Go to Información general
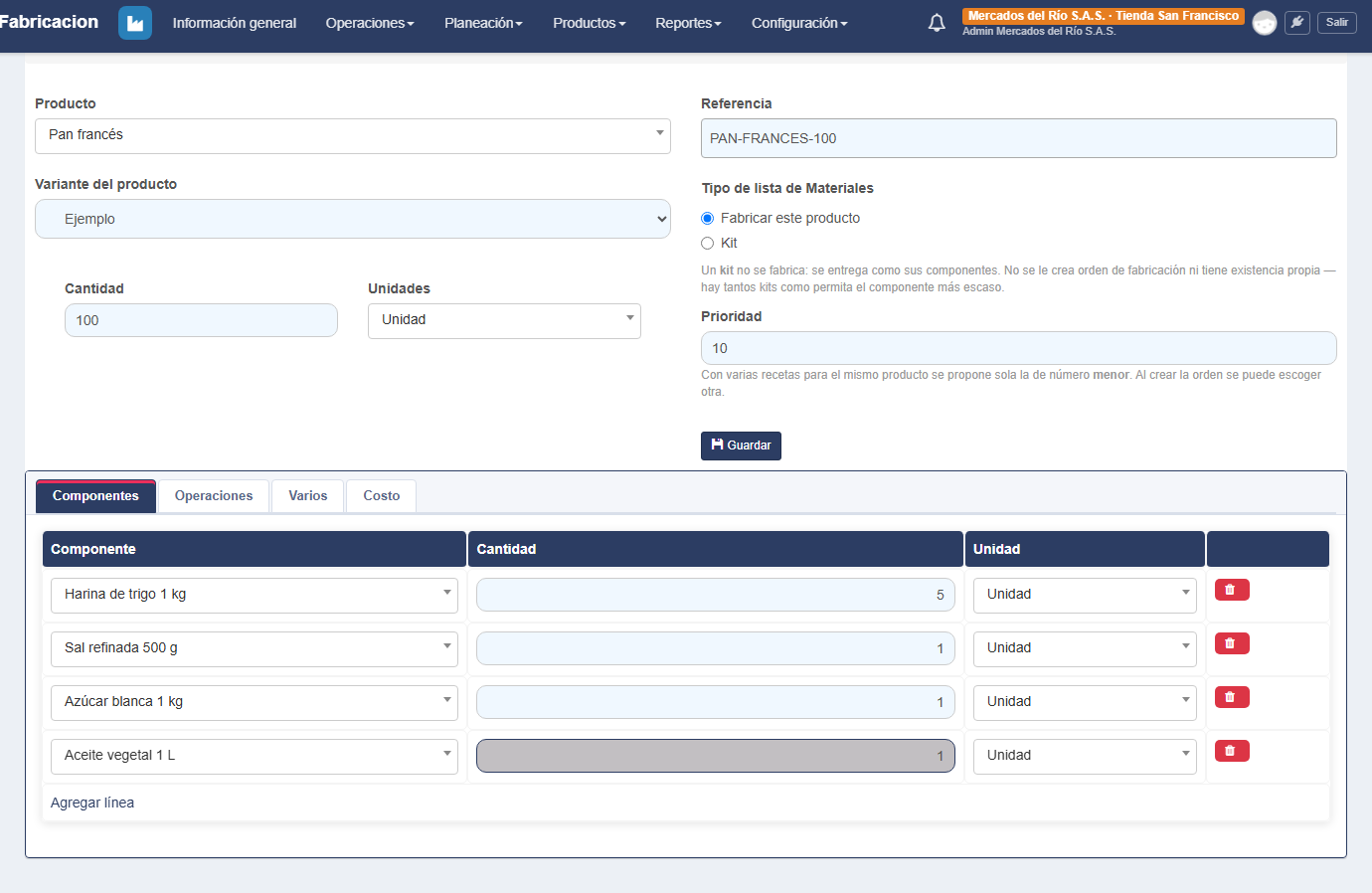The width and height of the screenshot is (1372, 893). [x=235, y=23]
